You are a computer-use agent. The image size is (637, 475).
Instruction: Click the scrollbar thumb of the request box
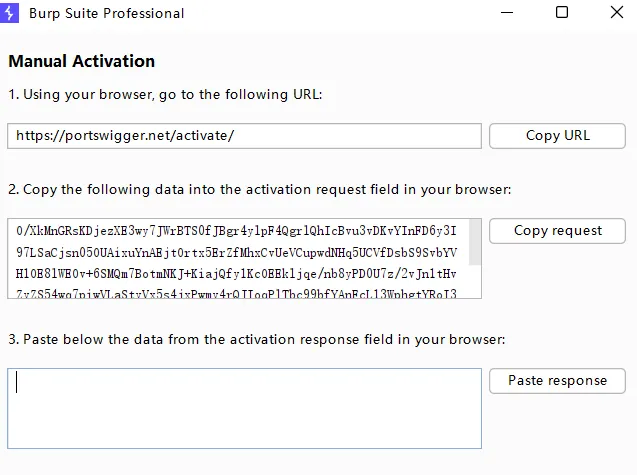click(x=475, y=242)
